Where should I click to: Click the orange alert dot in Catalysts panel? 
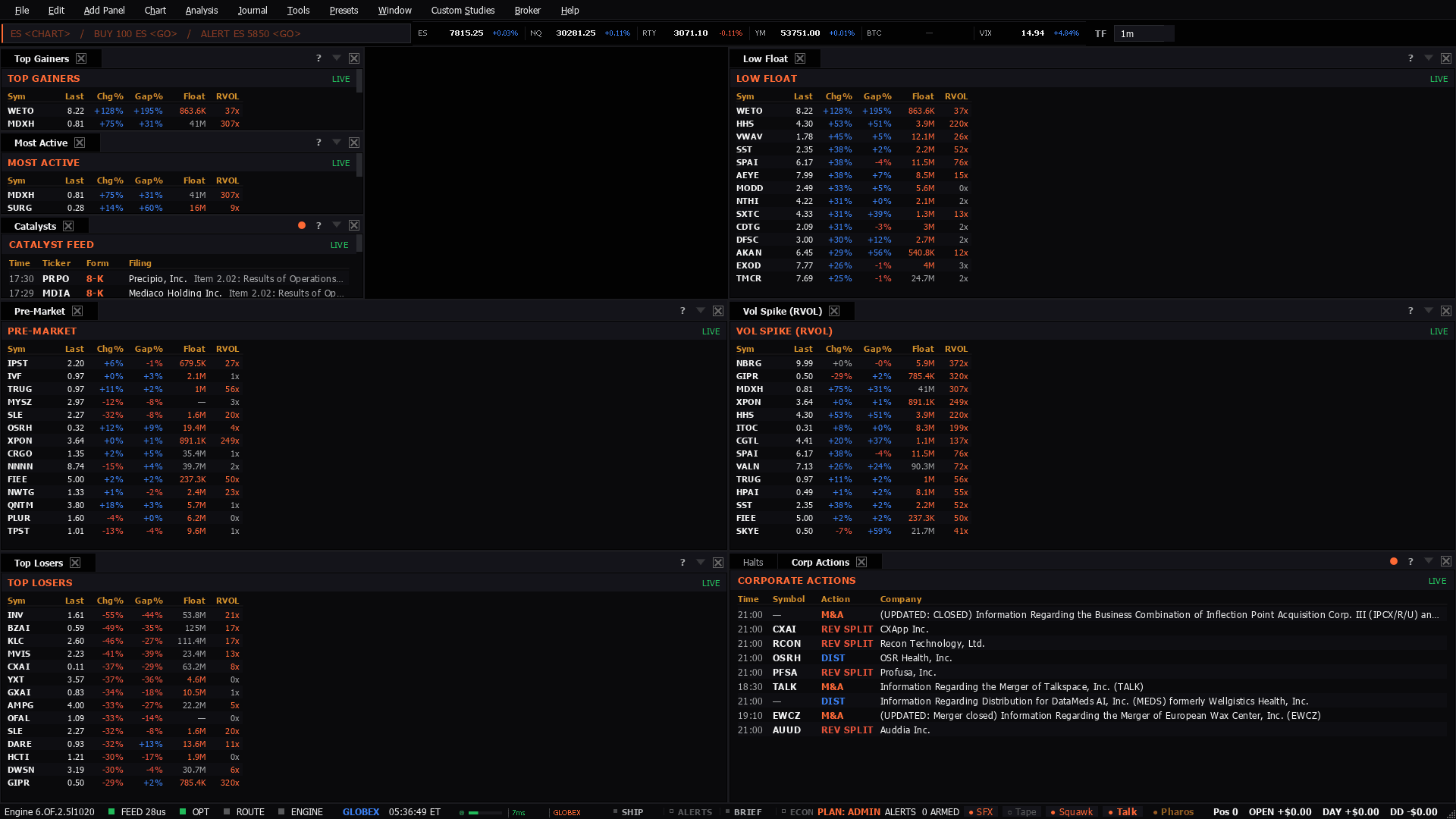[x=302, y=225]
